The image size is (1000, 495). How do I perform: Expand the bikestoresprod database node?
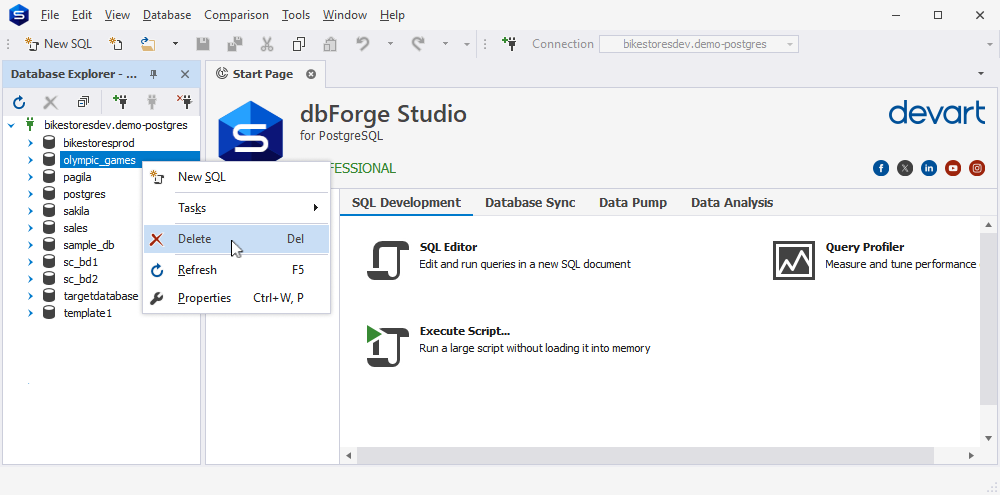(x=30, y=143)
